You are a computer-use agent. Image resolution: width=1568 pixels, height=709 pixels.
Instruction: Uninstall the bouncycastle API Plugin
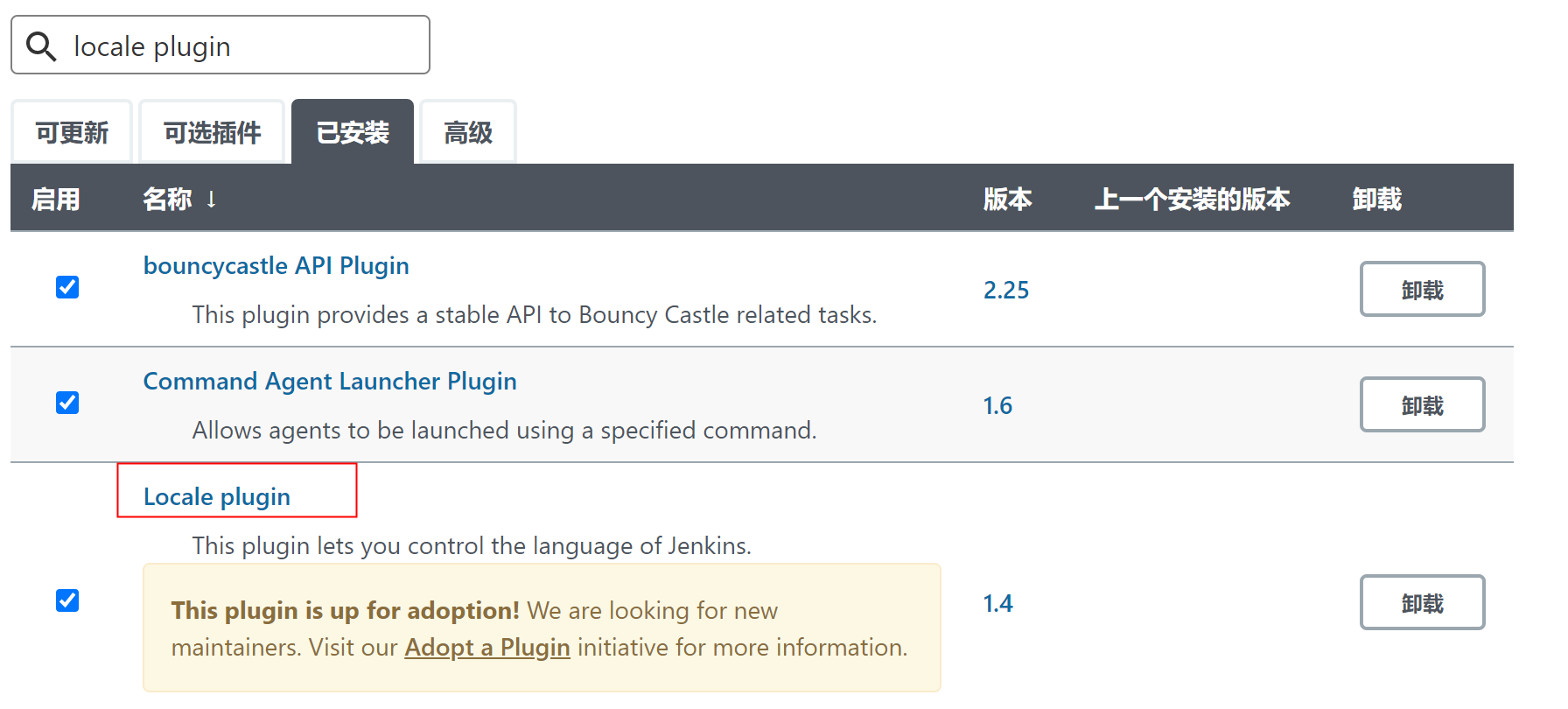(x=1422, y=290)
